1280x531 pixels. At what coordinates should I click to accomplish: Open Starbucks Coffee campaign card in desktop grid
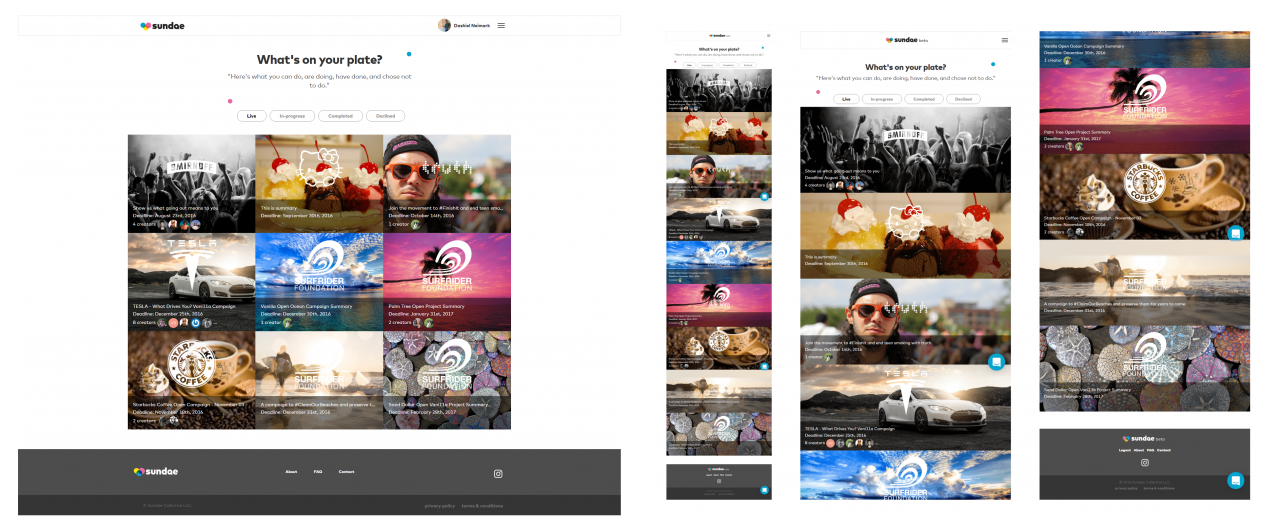(191, 380)
